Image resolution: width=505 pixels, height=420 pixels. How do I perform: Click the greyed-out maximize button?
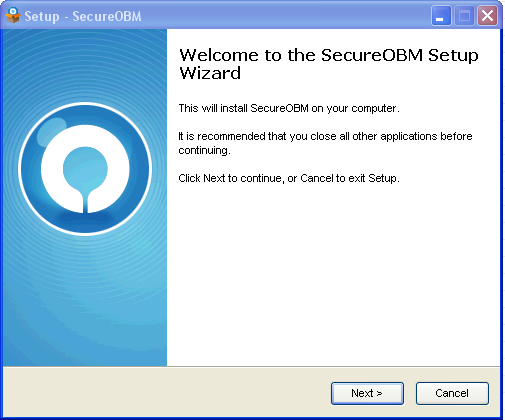point(464,16)
